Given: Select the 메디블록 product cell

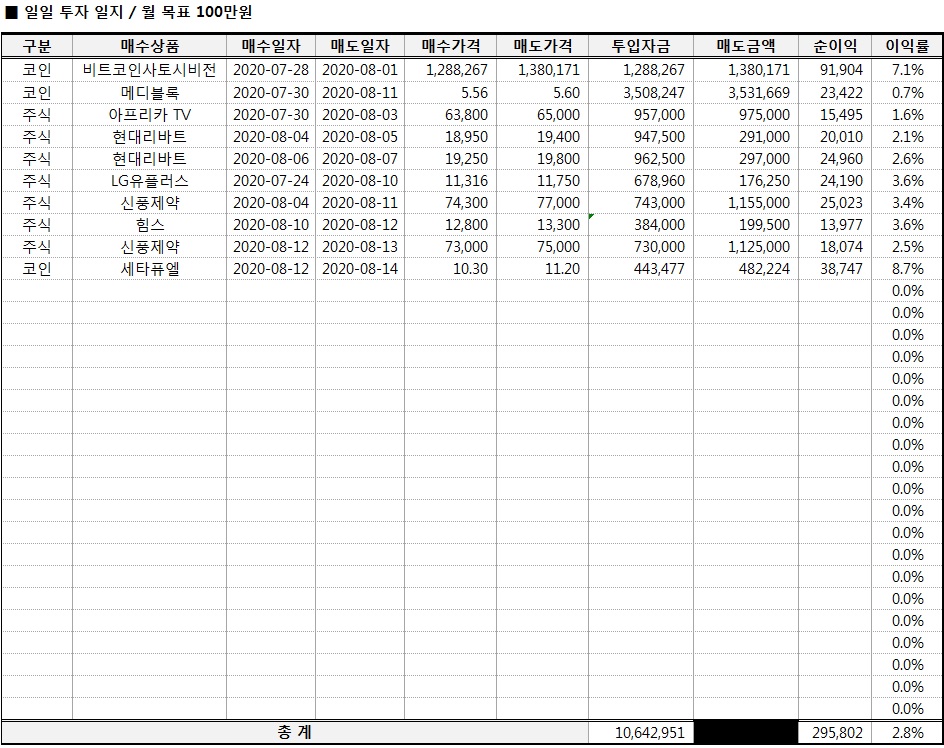Looking at the screenshot, I should tap(149, 93).
